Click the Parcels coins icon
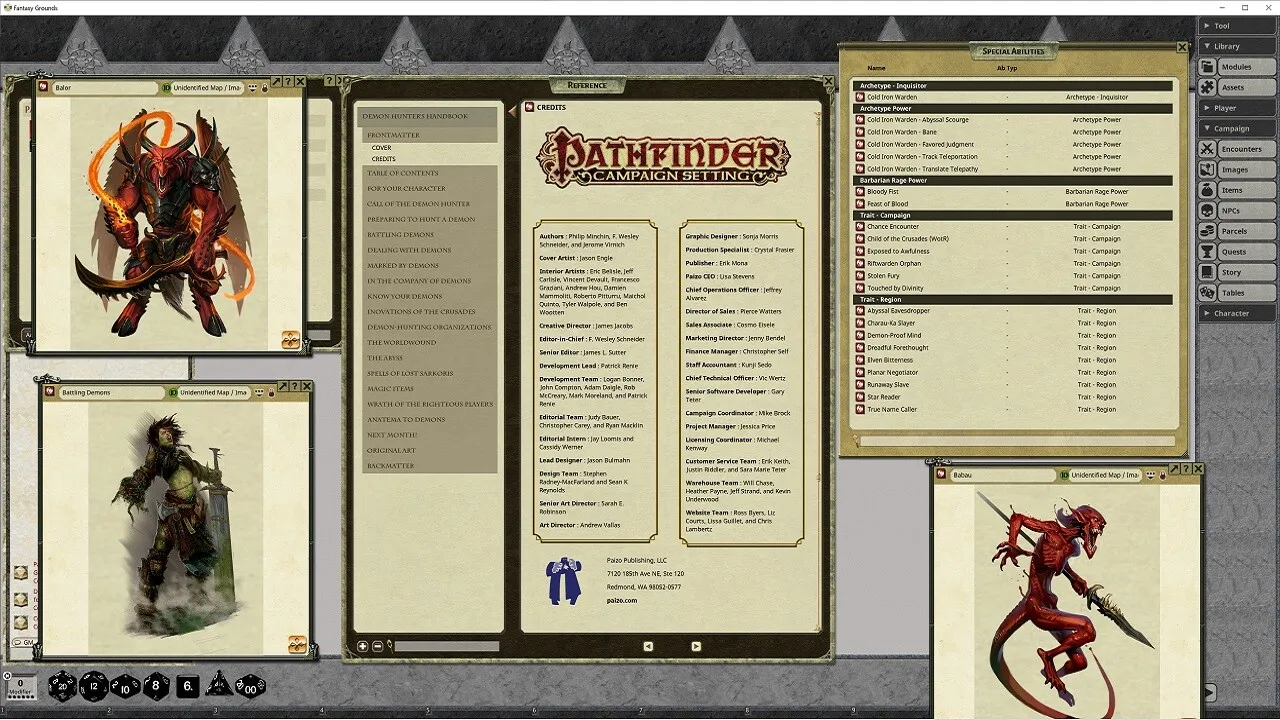1280x720 pixels. pos(1207,231)
